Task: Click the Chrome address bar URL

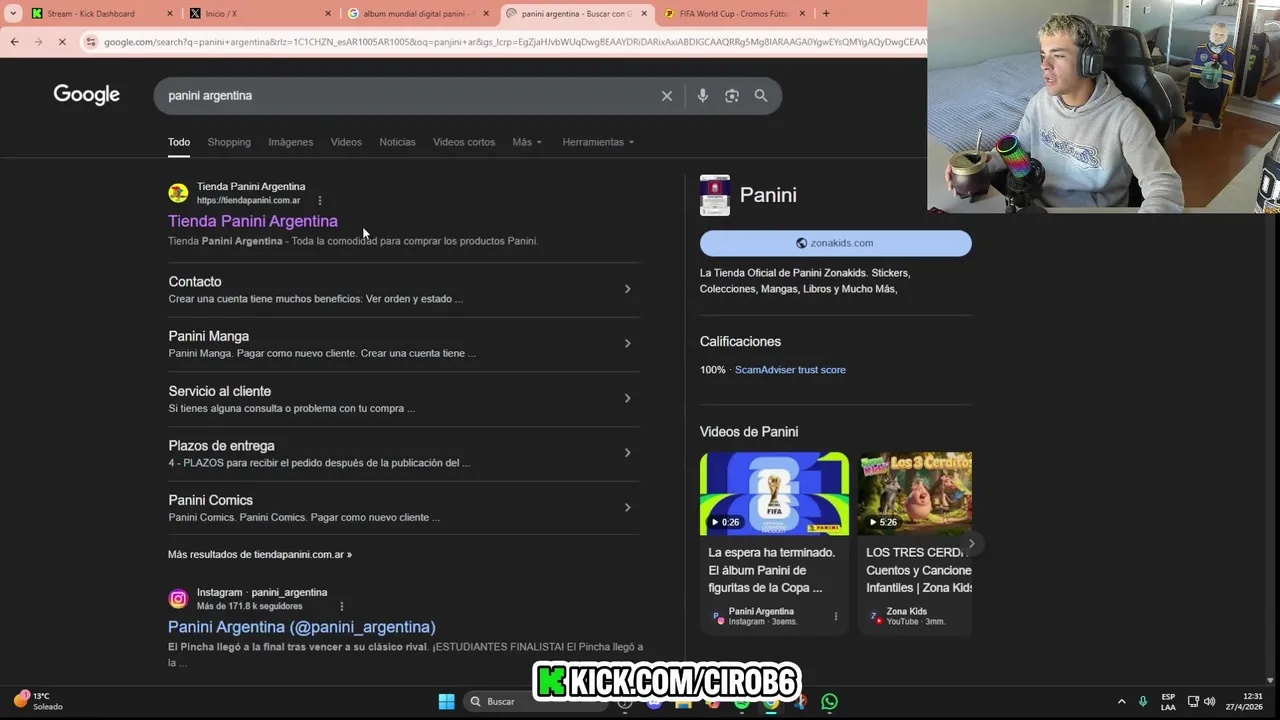Action: [x=514, y=42]
